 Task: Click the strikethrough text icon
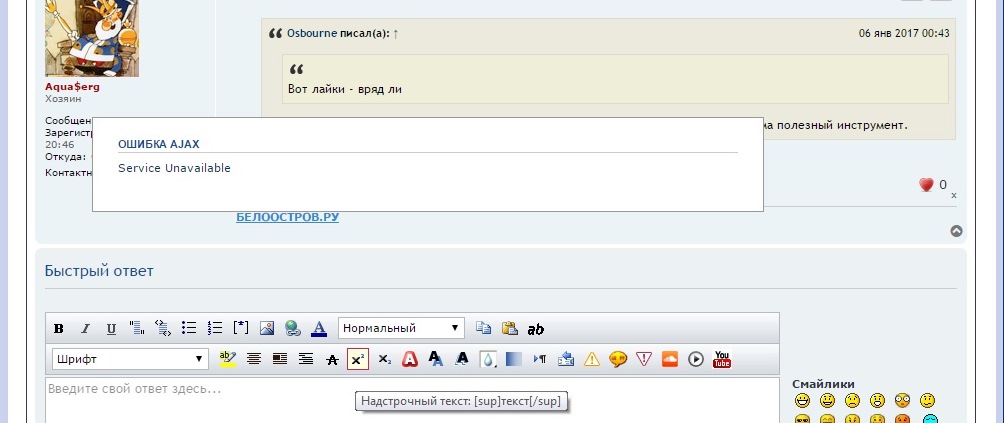click(332, 359)
